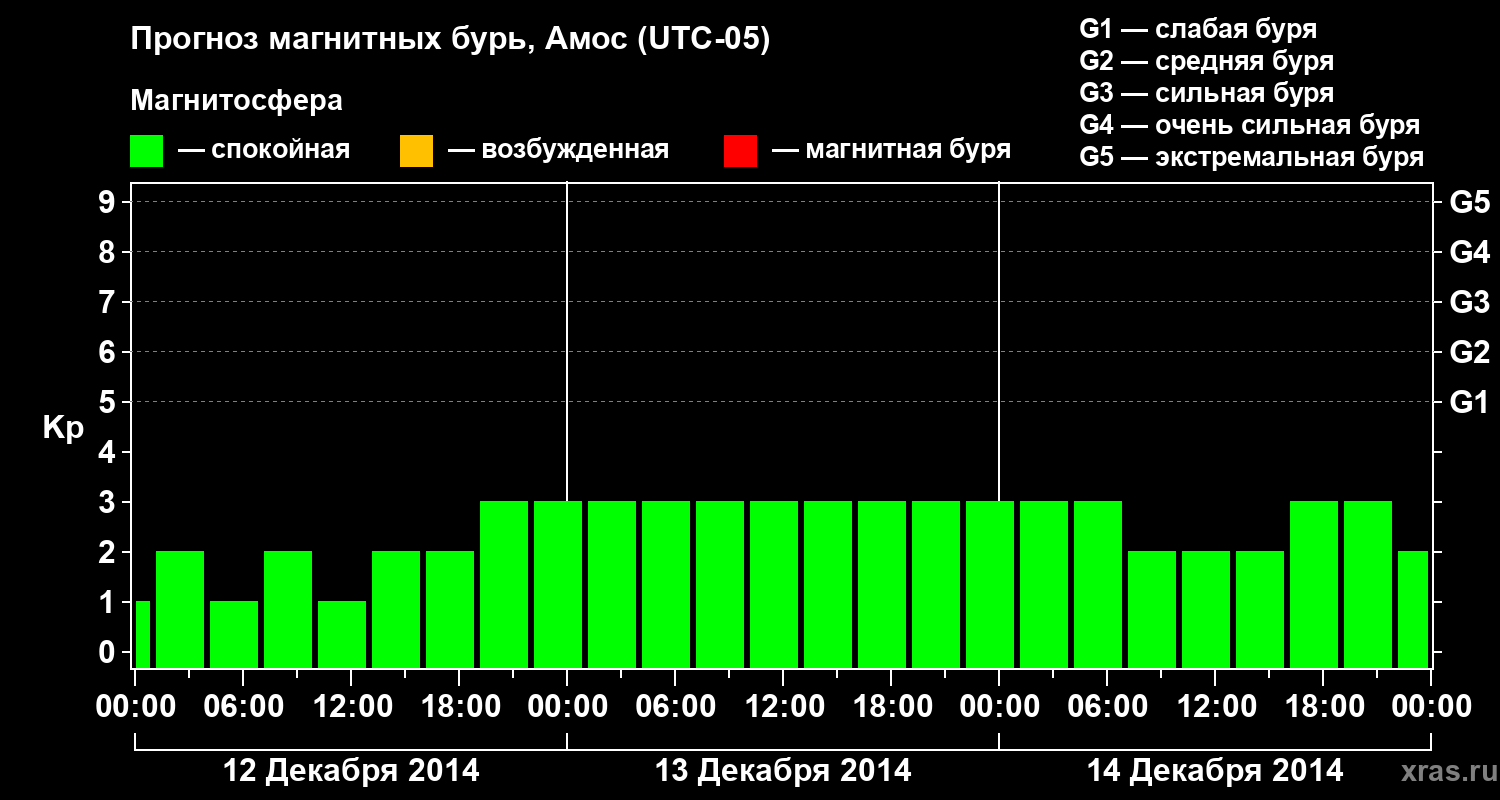Click the right-axis 'G3' label beside Kp 7

[x=1469, y=302]
